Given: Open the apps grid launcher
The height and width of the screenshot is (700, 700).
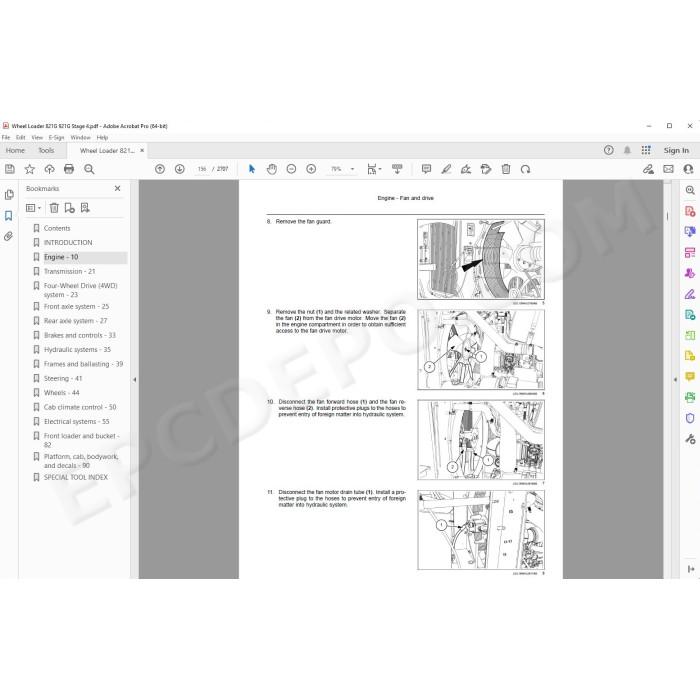Looking at the screenshot, I should pyautogui.click(x=646, y=150).
